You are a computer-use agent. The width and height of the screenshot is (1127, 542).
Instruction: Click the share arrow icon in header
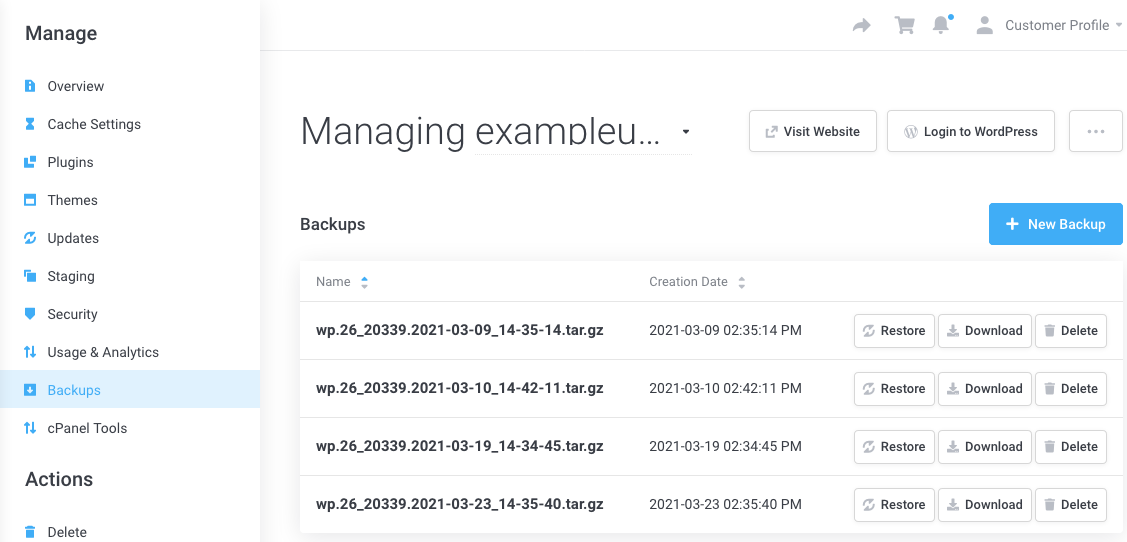[x=861, y=26]
